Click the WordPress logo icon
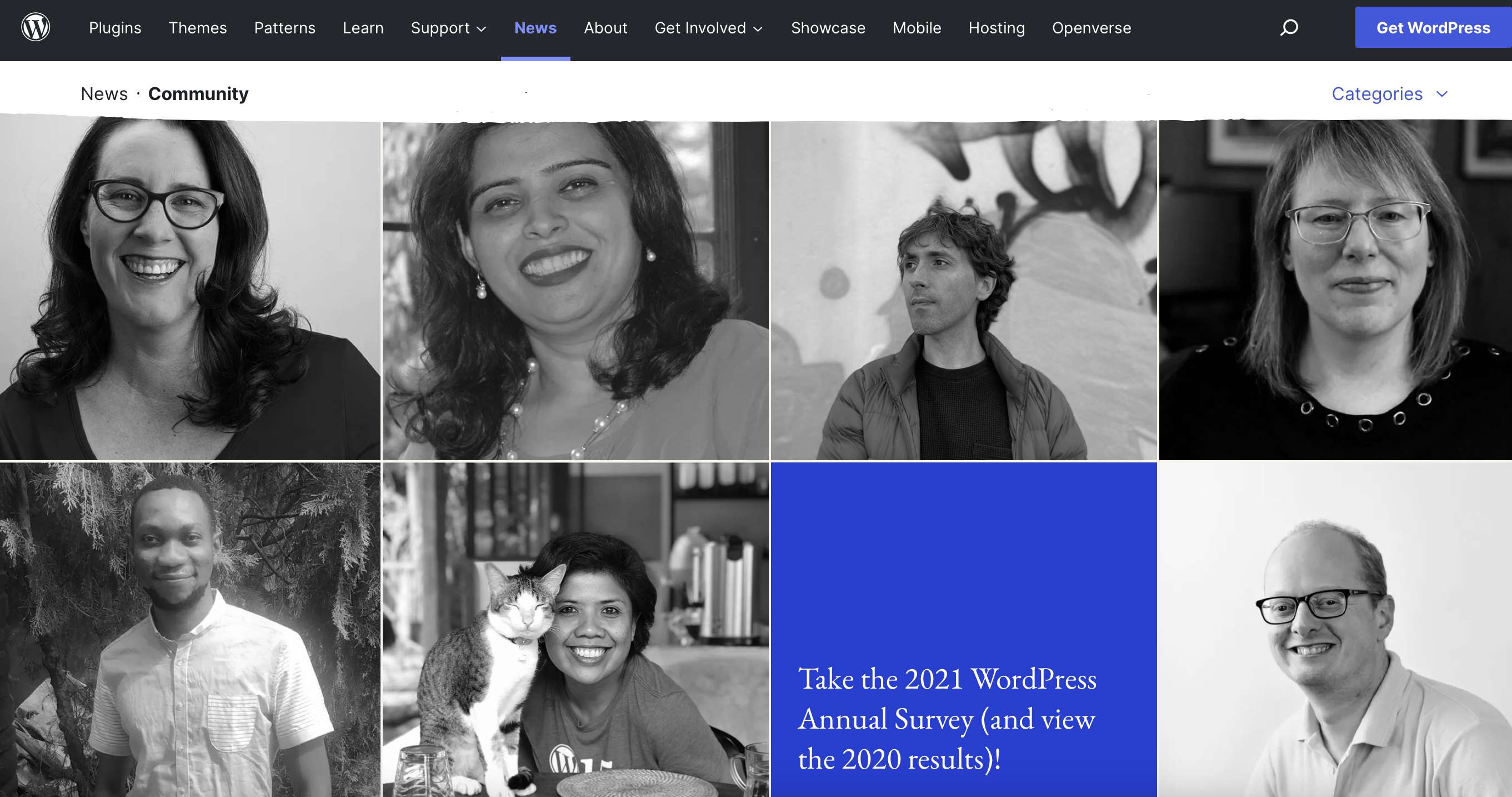1512x797 pixels. pyautogui.click(x=35, y=28)
